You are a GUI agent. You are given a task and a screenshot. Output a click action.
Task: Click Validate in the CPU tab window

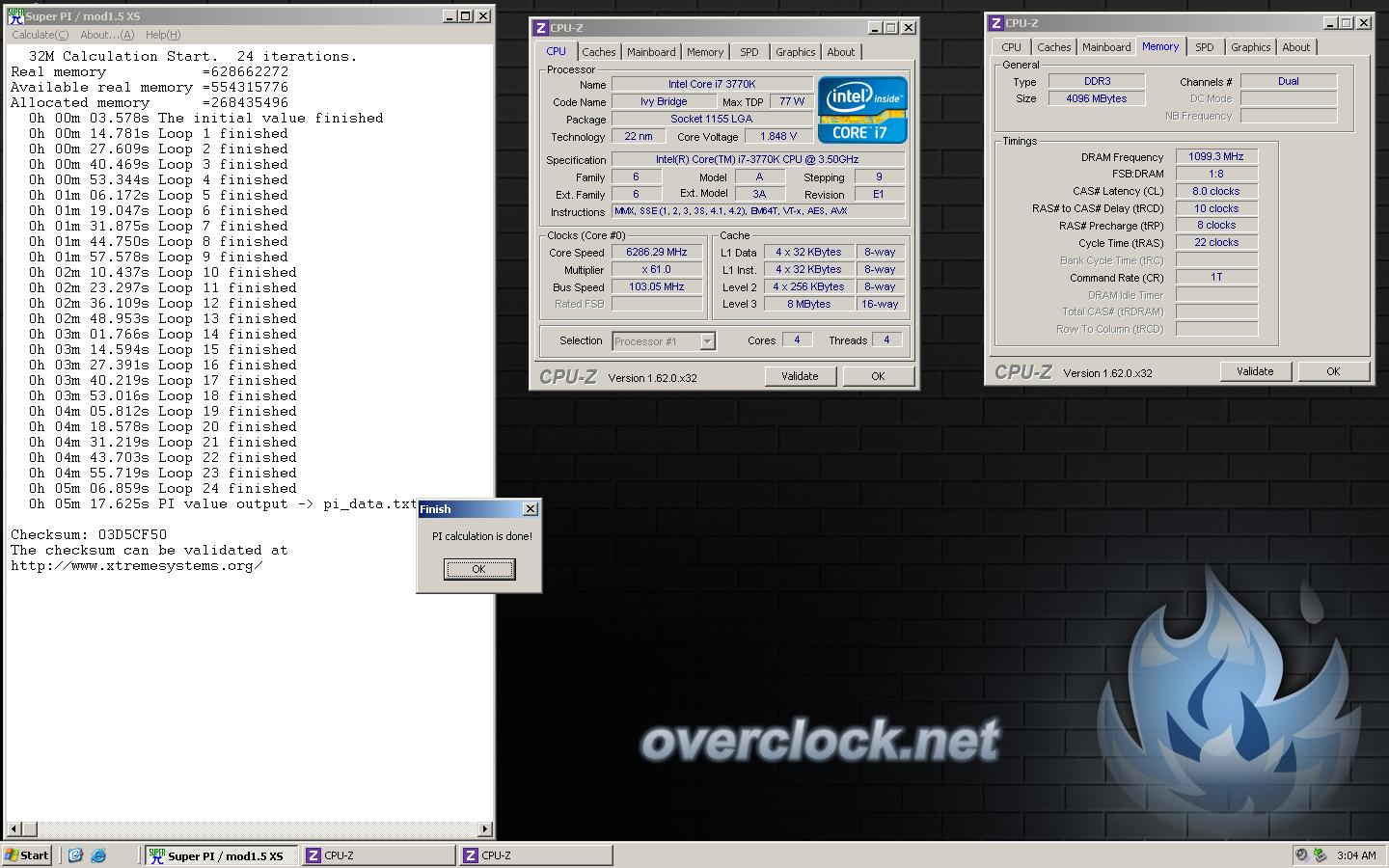tap(800, 376)
